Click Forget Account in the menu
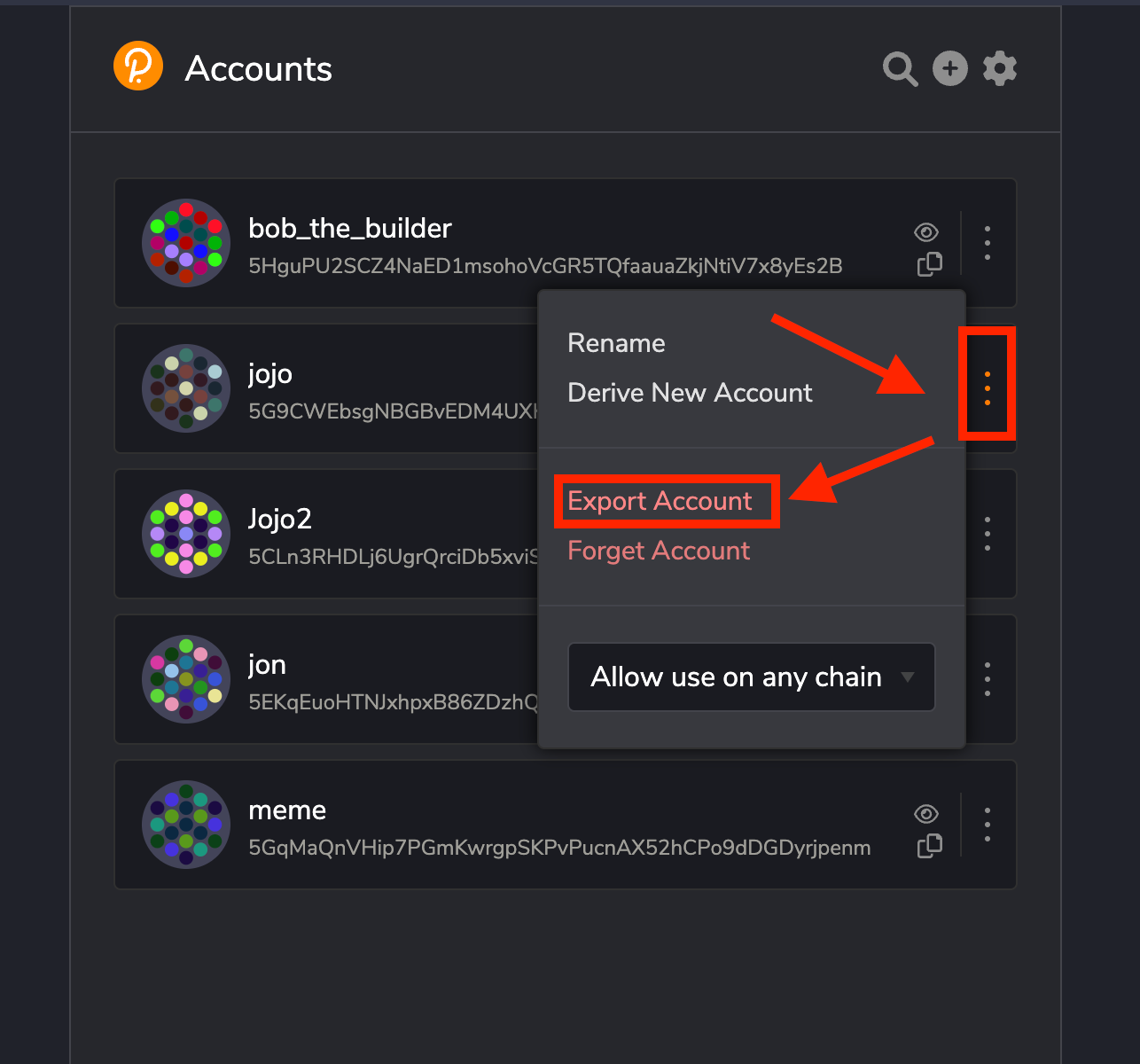Screen dimensions: 1140x1064 click(659, 551)
